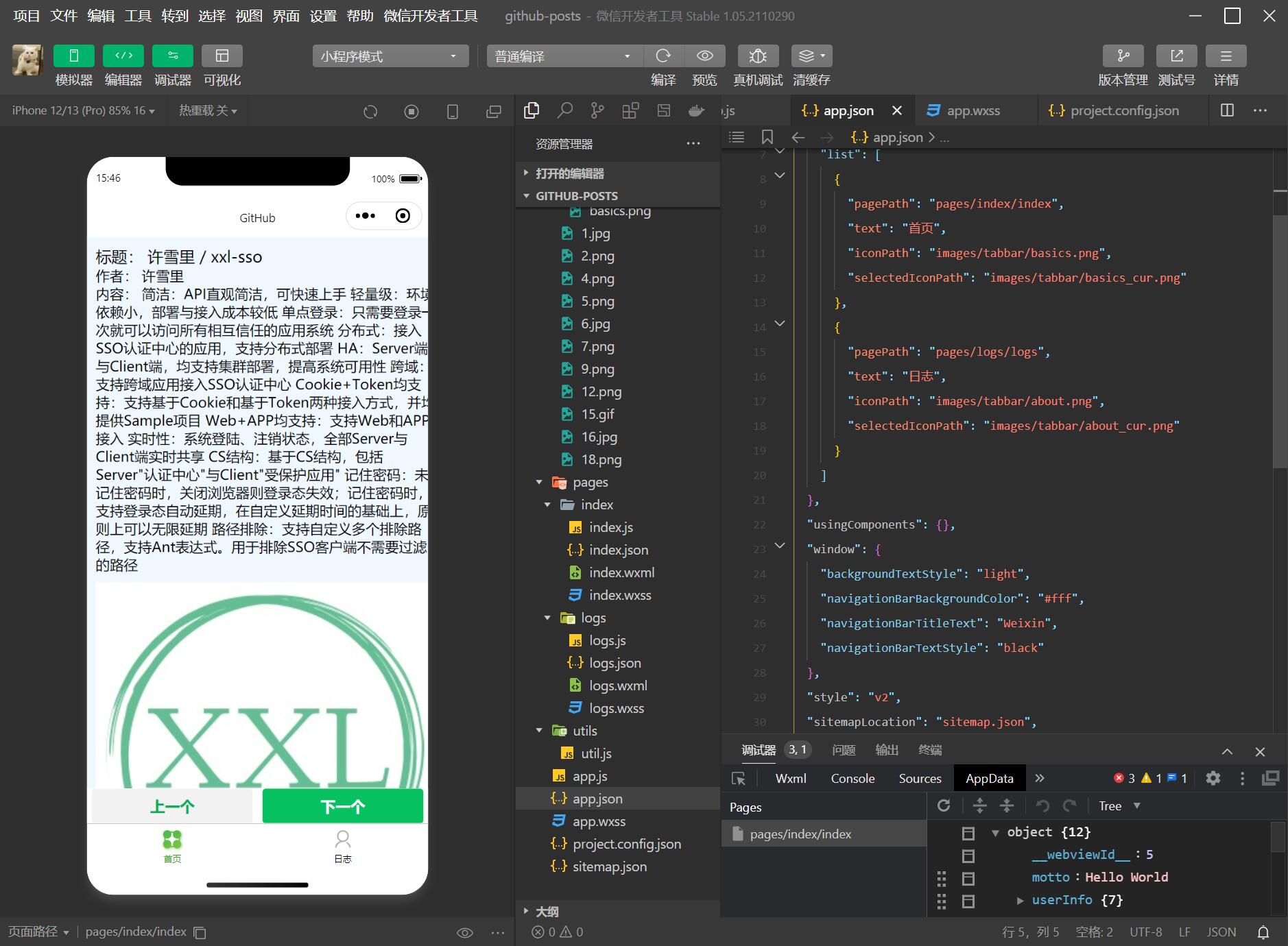Open the source control sidebar icon
Image resolution: width=1288 pixels, height=946 pixels.
click(x=597, y=110)
